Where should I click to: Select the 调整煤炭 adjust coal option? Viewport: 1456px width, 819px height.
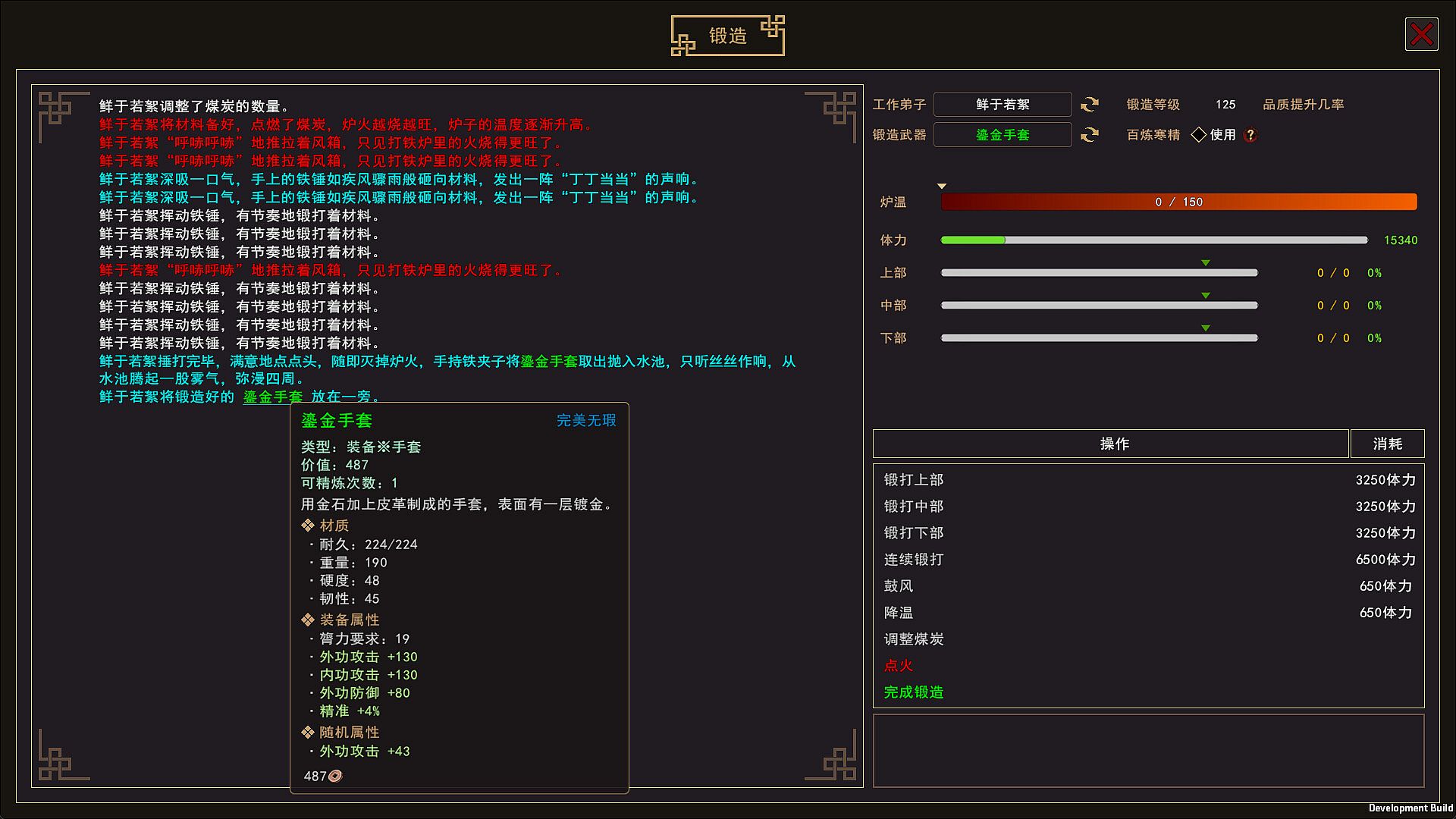(x=914, y=639)
